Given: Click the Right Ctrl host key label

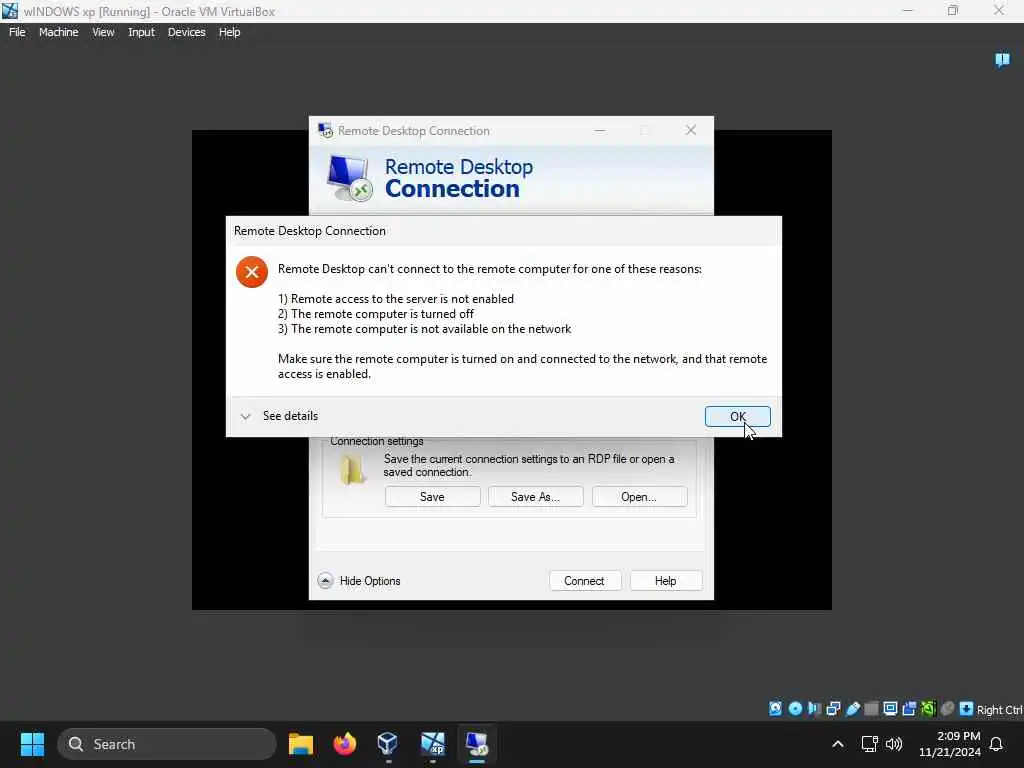Looking at the screenshot, I should pyautogui.click(x=999, y=710).
